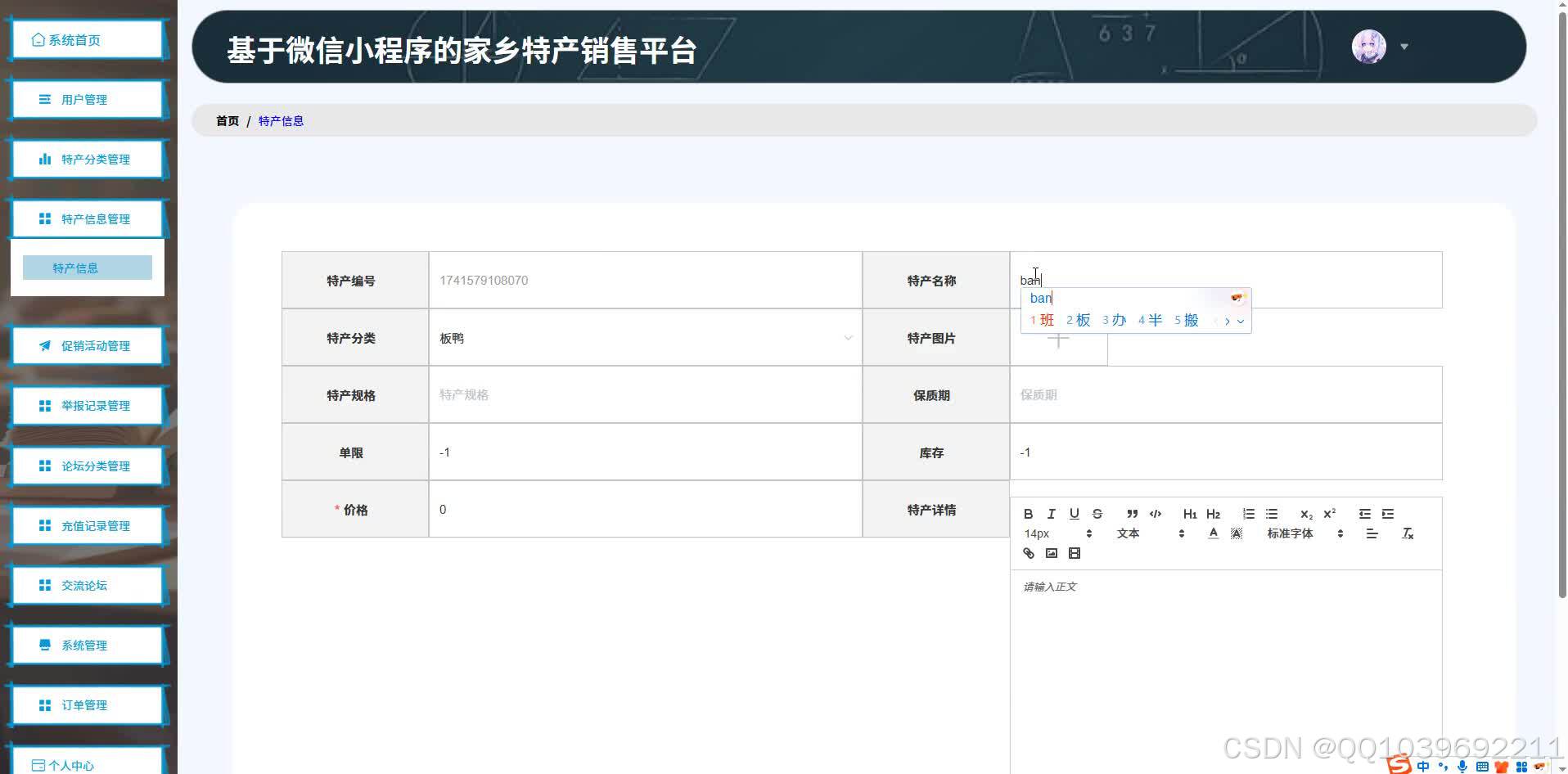Toggle bold formatting in the details editor
Viewport: 1568px width, 774px height.
click(x=1028, y=514)
